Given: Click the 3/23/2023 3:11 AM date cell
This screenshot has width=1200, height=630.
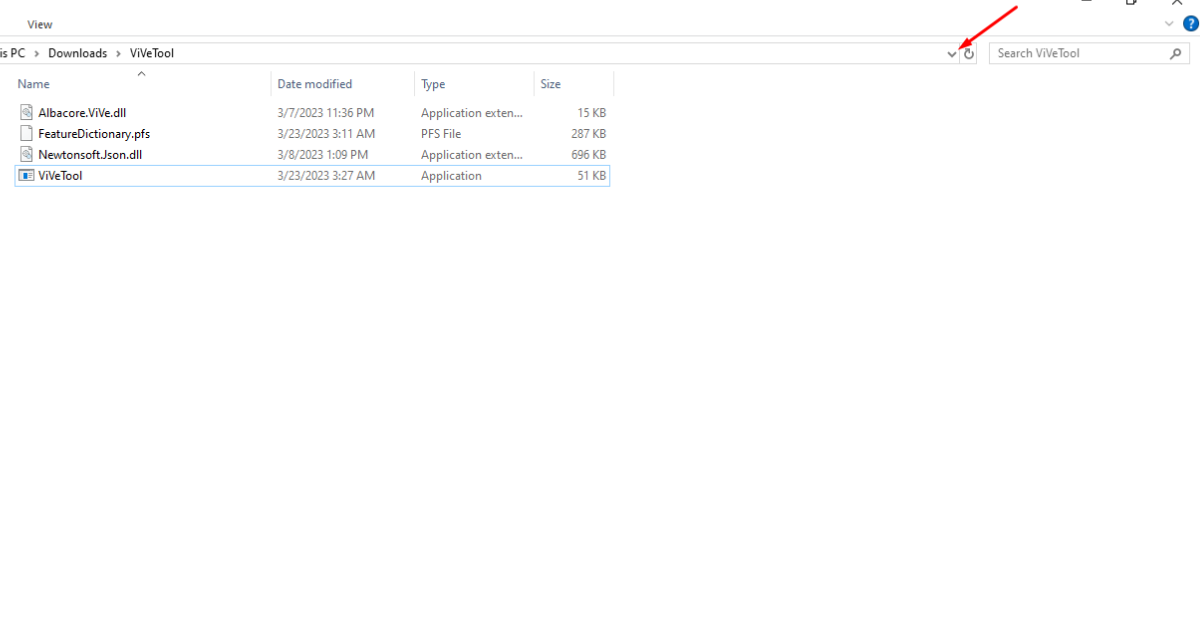Looking at the screenshot, I should pyautogui.click(x=326, y=133).
